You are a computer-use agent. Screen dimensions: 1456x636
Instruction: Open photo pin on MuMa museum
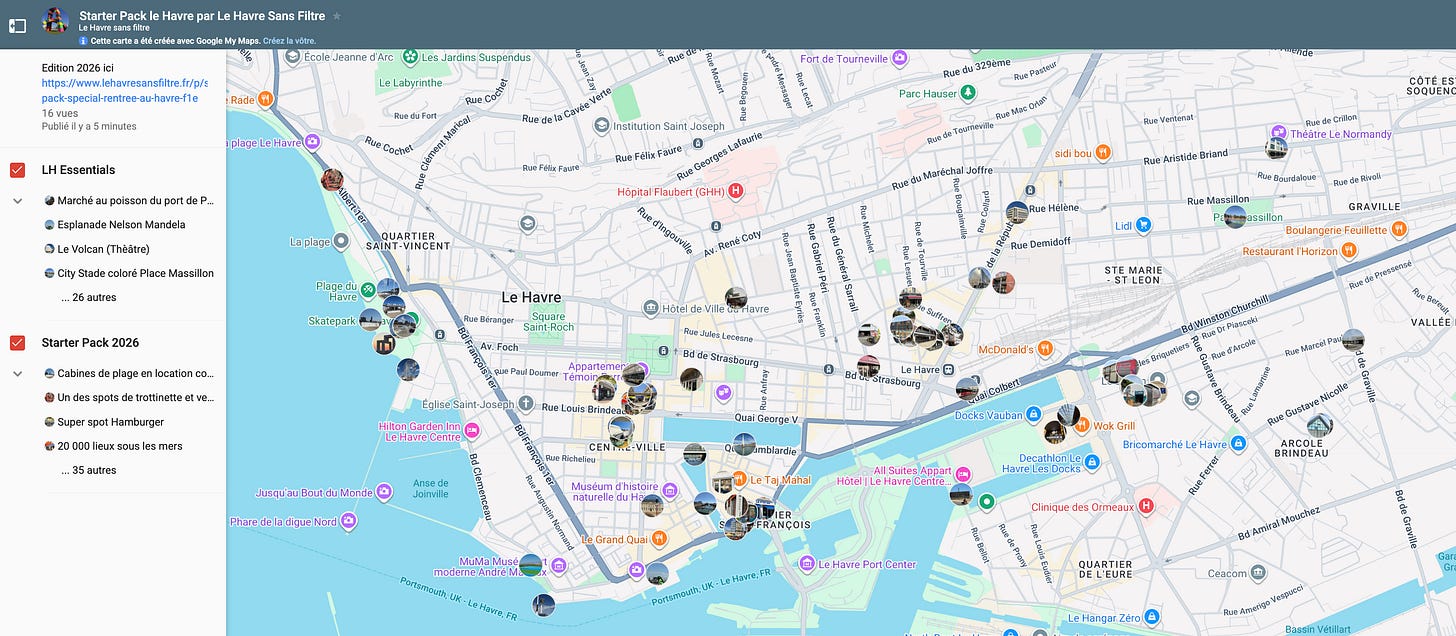531,566
